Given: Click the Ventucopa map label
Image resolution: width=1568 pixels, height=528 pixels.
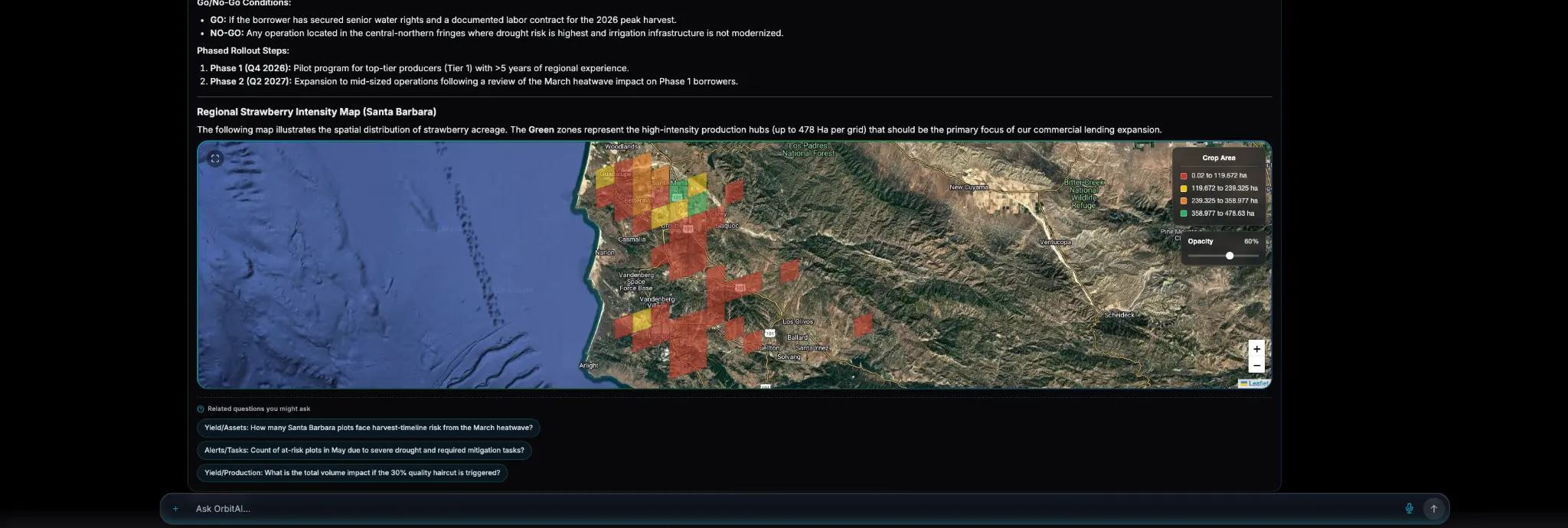Looking at the screenshot, I should (1055, 242).
